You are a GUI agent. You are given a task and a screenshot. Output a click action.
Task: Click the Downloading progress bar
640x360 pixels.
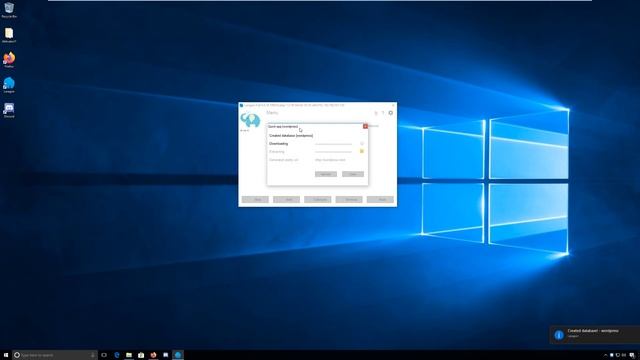(333, 144)
